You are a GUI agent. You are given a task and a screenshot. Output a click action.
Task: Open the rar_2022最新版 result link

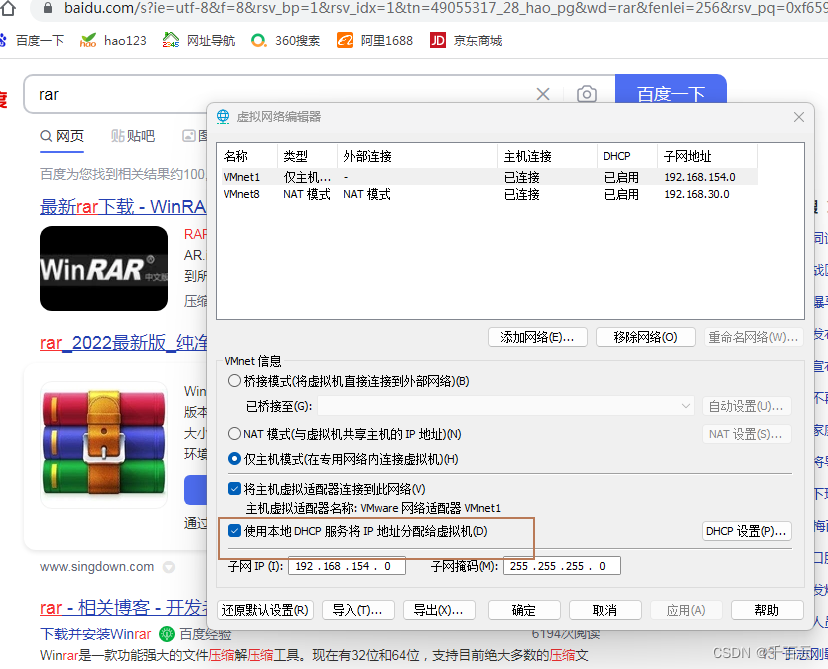124,343
